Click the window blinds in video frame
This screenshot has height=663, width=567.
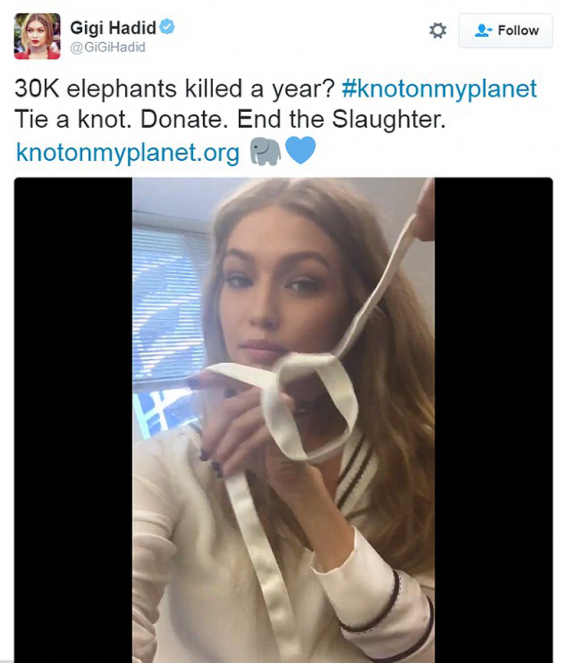[167, 302]
